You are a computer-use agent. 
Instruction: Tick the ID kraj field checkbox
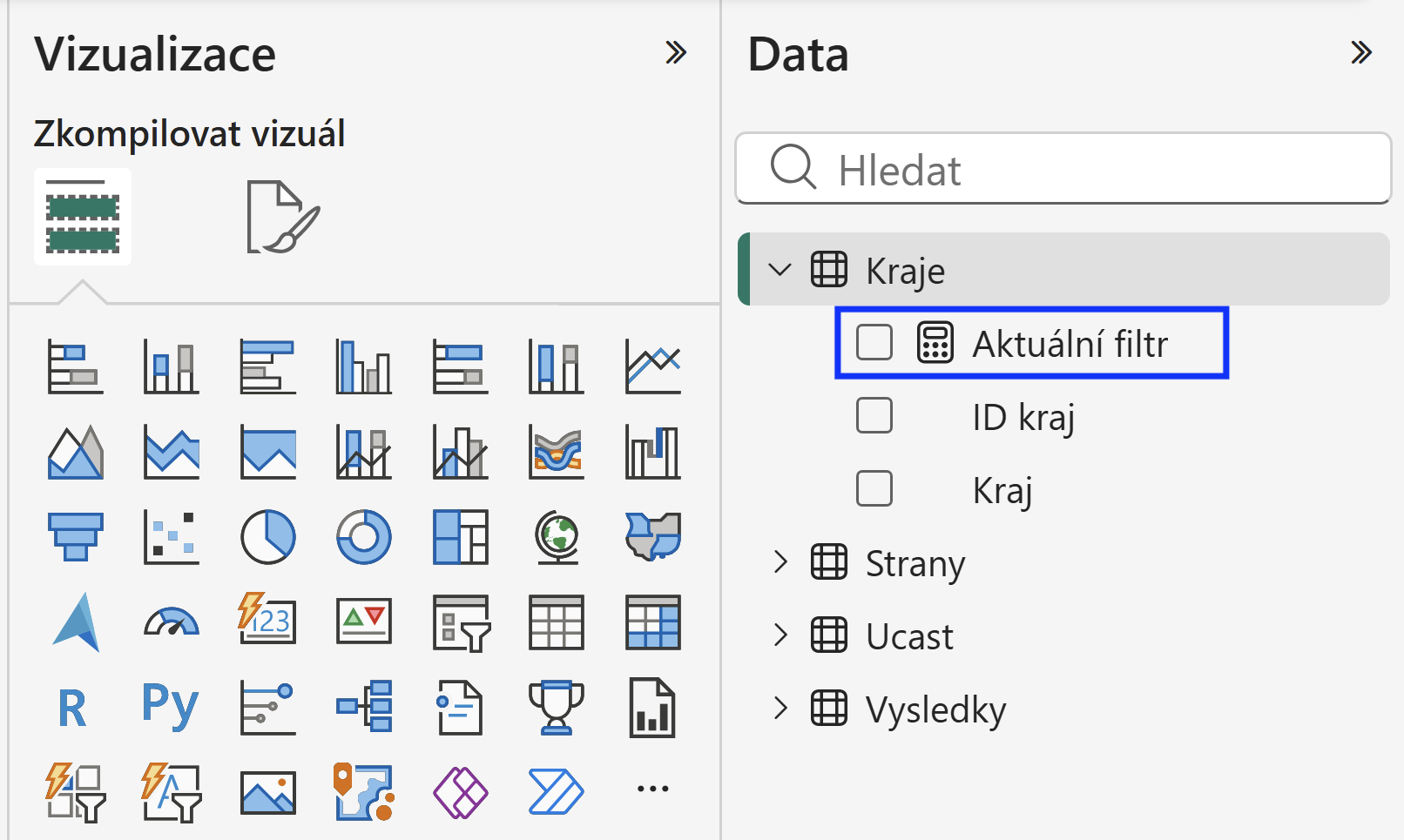pyautogui.click(x=874, y=415)
